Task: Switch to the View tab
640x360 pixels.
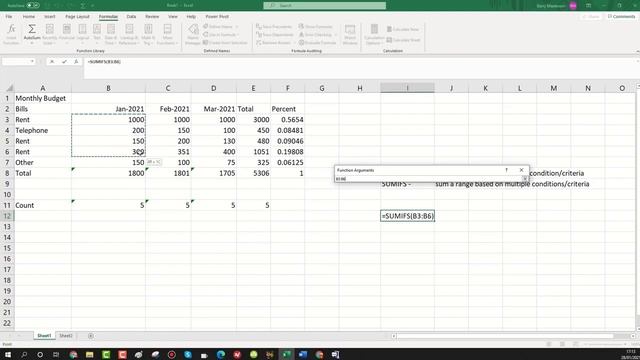Action: 173,16
